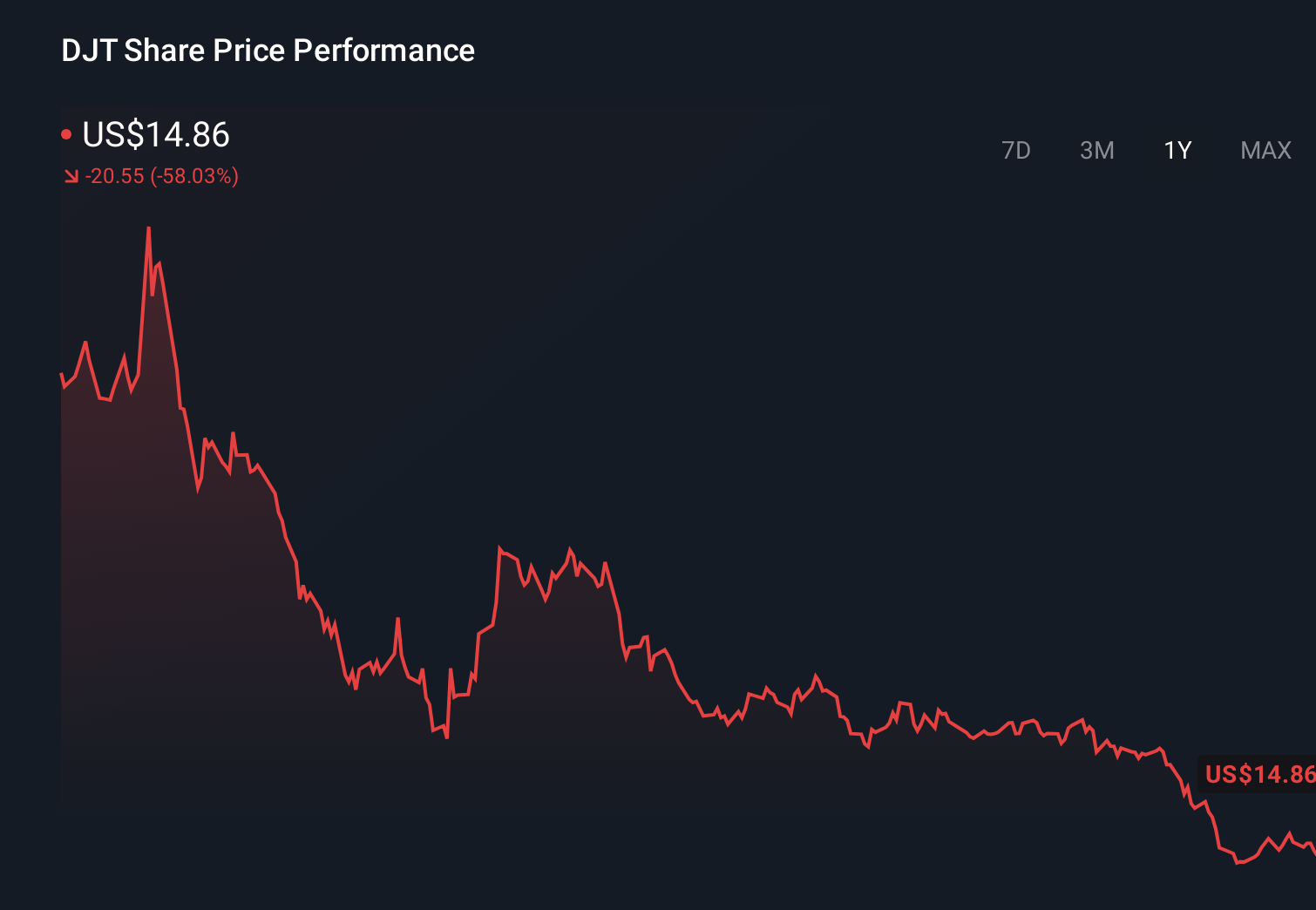The width and height of the screenshot is (1316, 910).
Task: Click the downward trend arrow icon
Action: pos(71,176)
